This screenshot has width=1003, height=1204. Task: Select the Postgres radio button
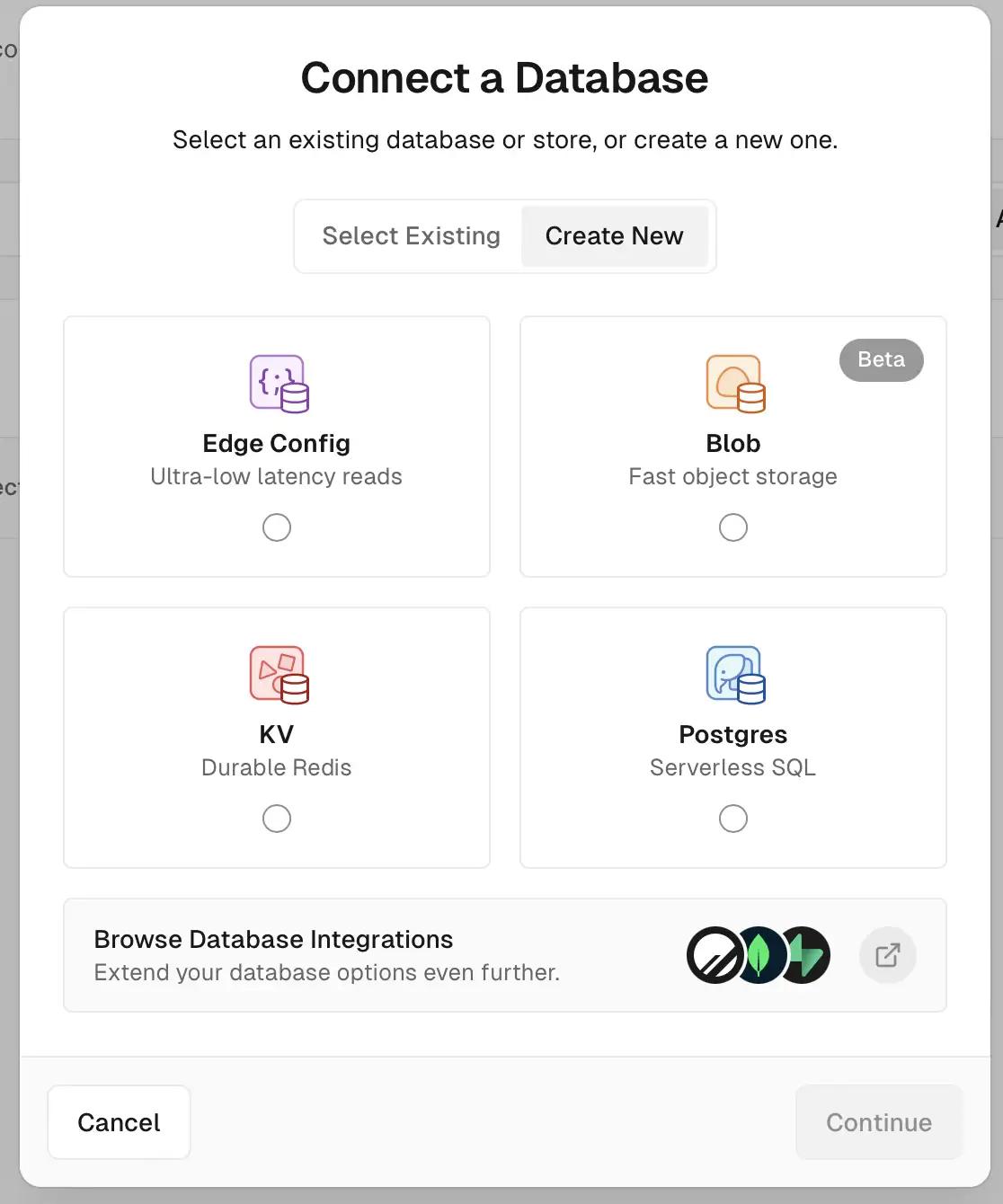tap(733, 819)
